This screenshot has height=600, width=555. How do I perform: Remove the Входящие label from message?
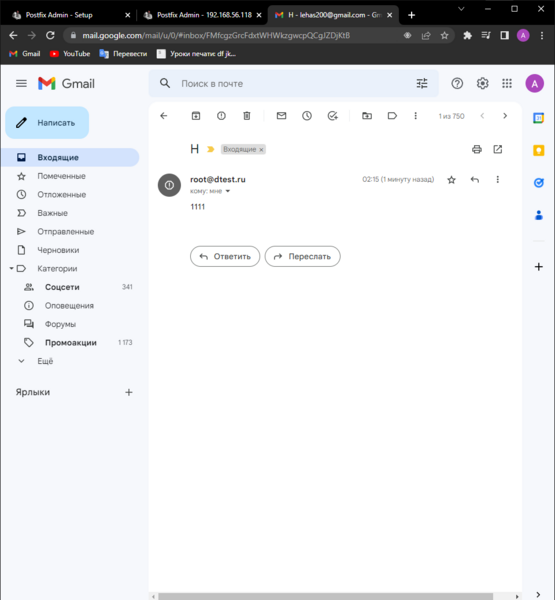click(261, 150)
